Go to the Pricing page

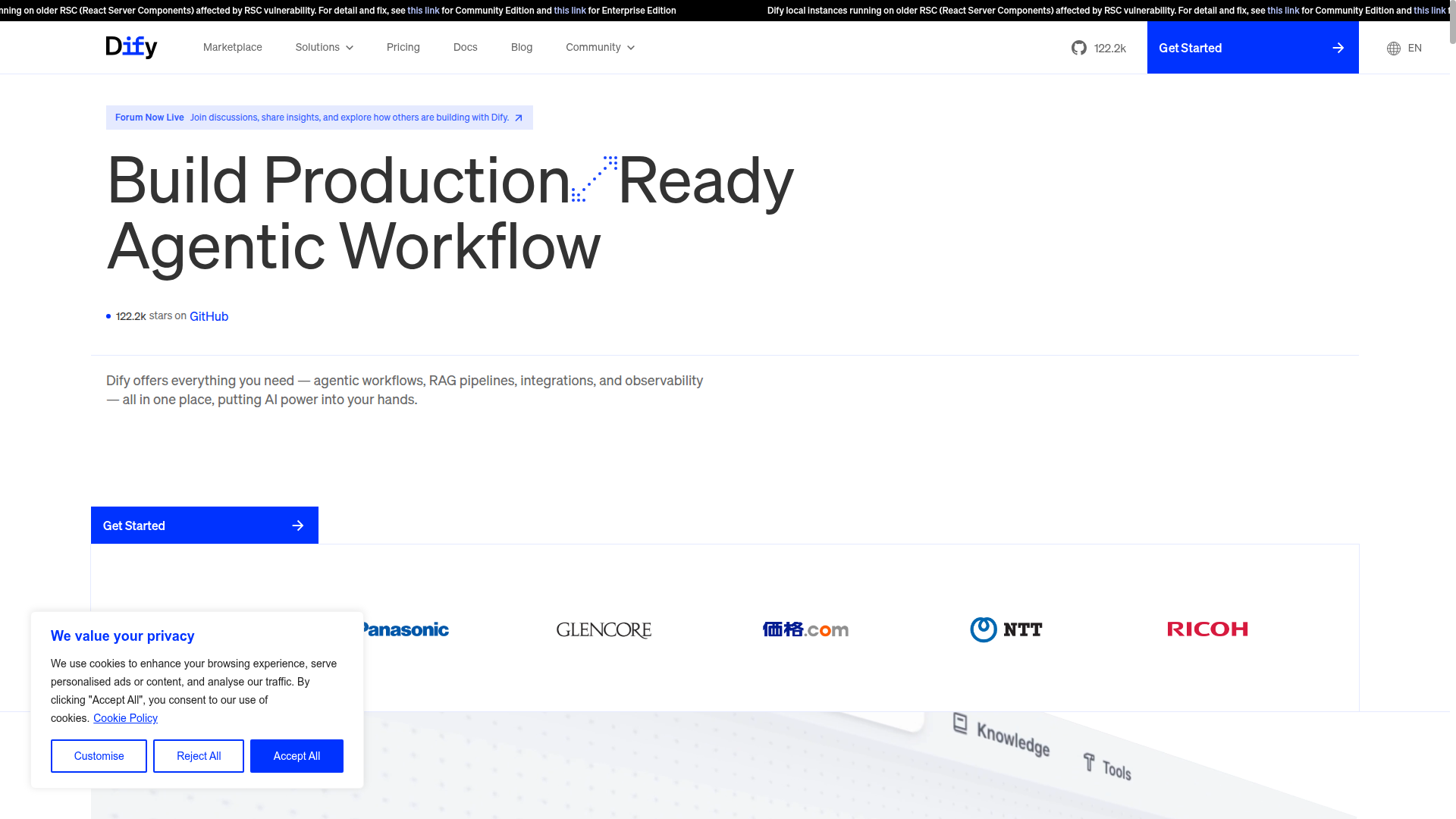point(403,47)
